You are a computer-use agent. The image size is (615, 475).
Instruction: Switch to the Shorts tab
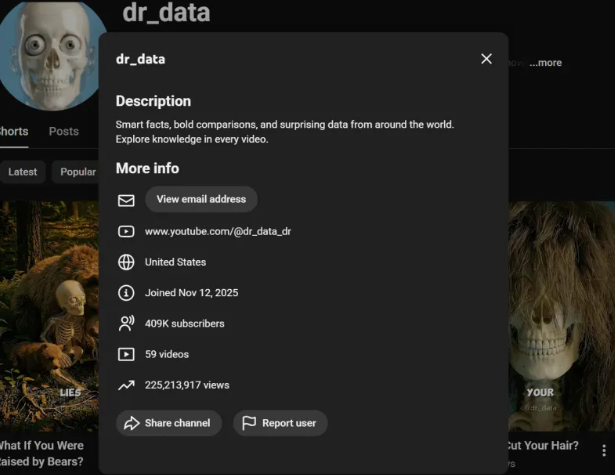click(x=14, y=131)
